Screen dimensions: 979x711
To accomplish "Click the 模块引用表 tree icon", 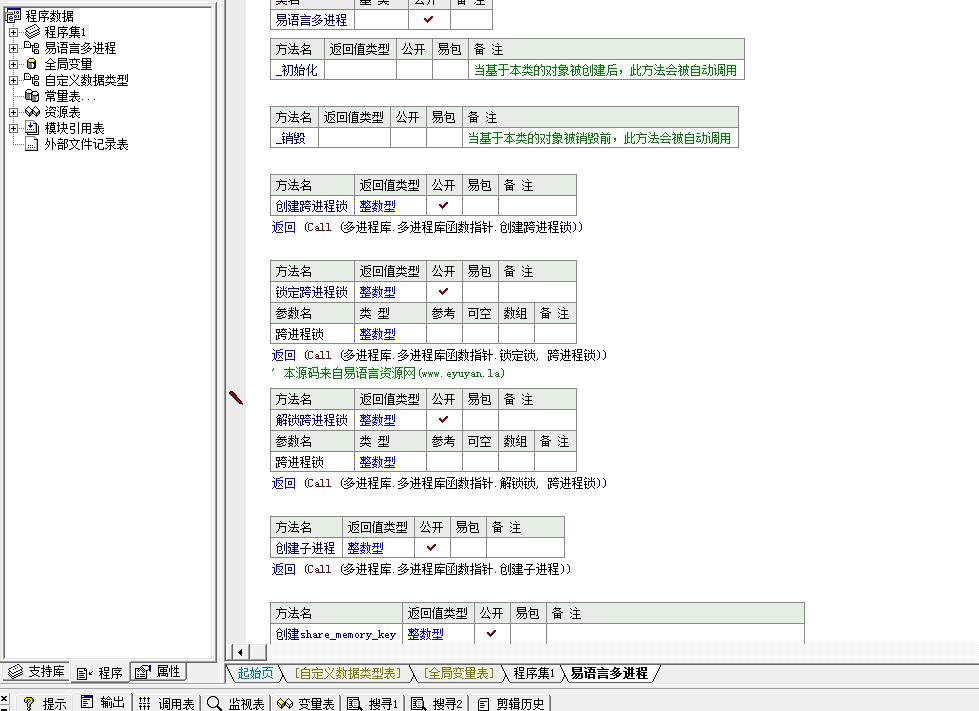I will [x=32, y=128].
